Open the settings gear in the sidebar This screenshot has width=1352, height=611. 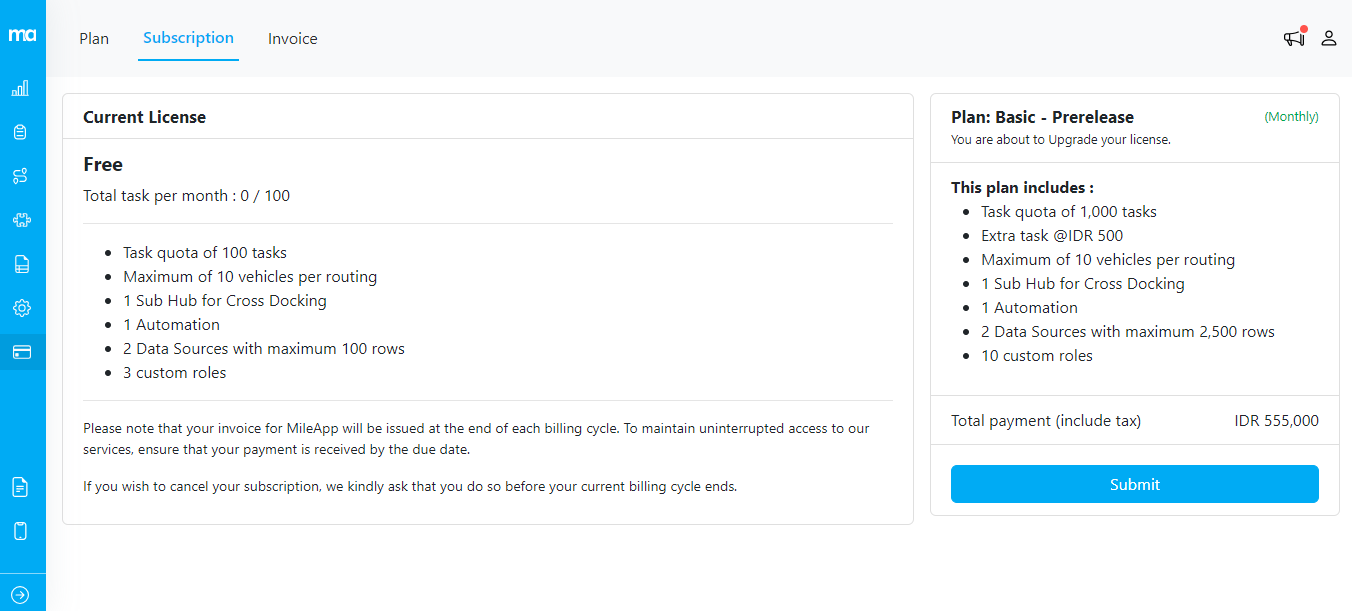pyautogui.click(x=21, y=308)
